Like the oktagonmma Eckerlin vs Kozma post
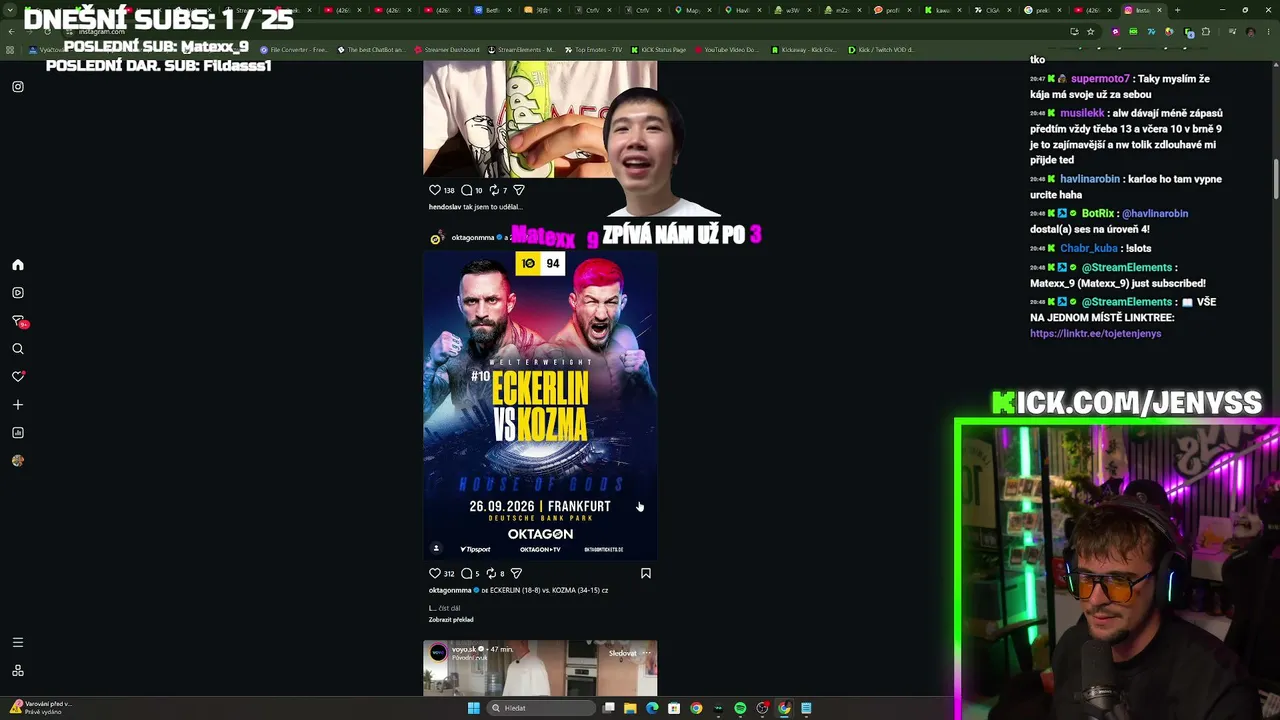This screenshot has width=1280, height=720. click(435, 573)
